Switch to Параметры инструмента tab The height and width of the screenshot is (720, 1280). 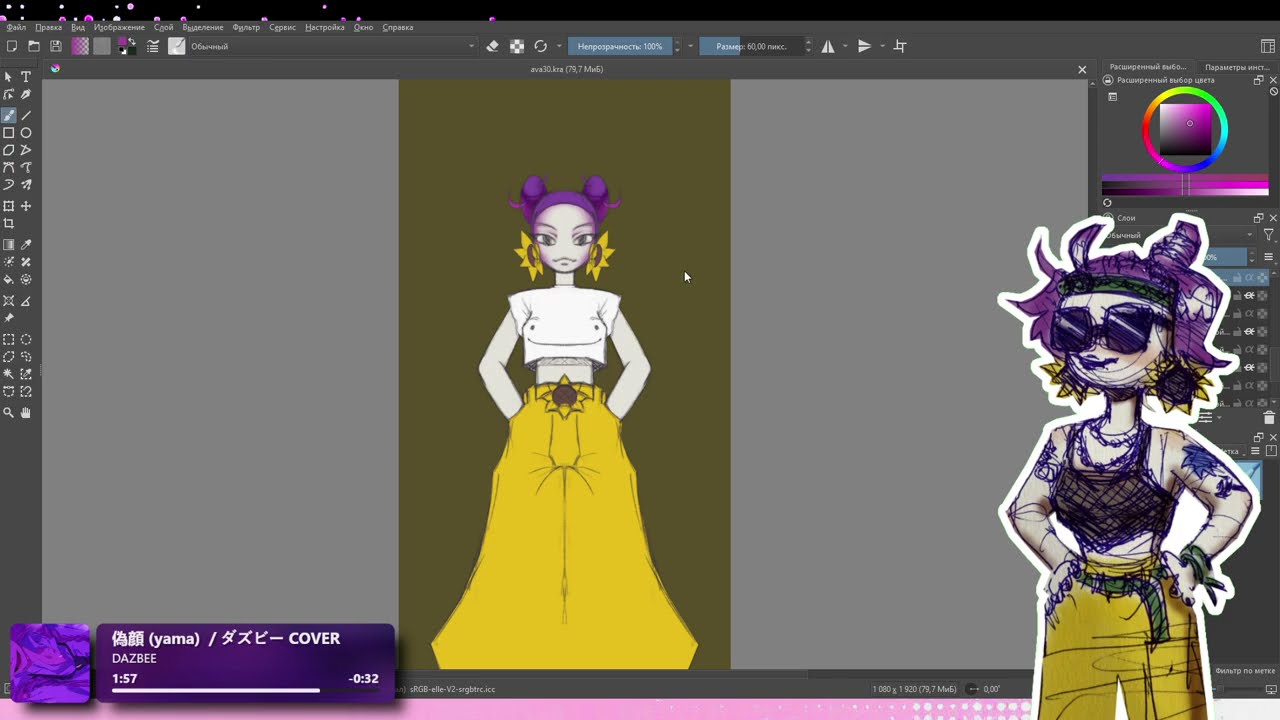(1238, 67)
